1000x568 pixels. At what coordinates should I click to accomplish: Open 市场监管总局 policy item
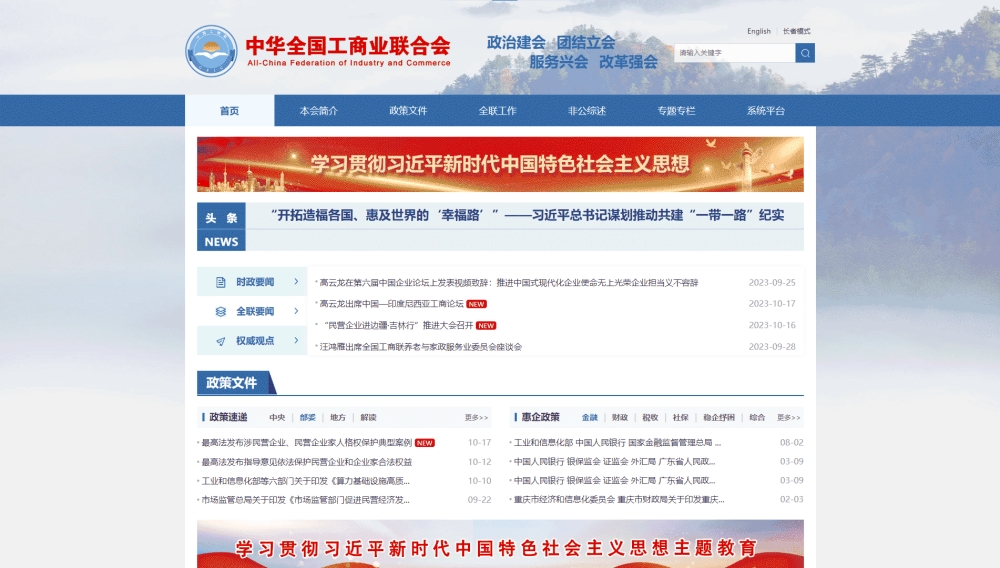(x=305, y=500)
